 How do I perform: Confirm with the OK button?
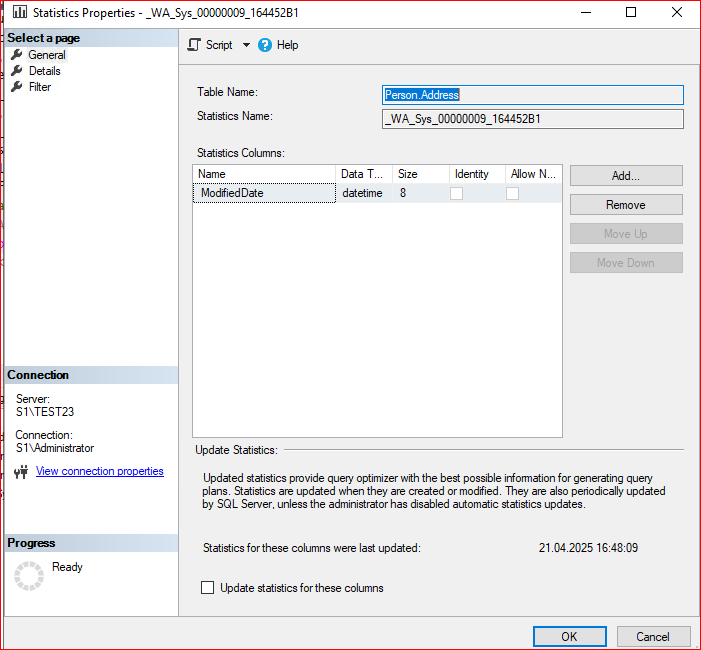569,636
